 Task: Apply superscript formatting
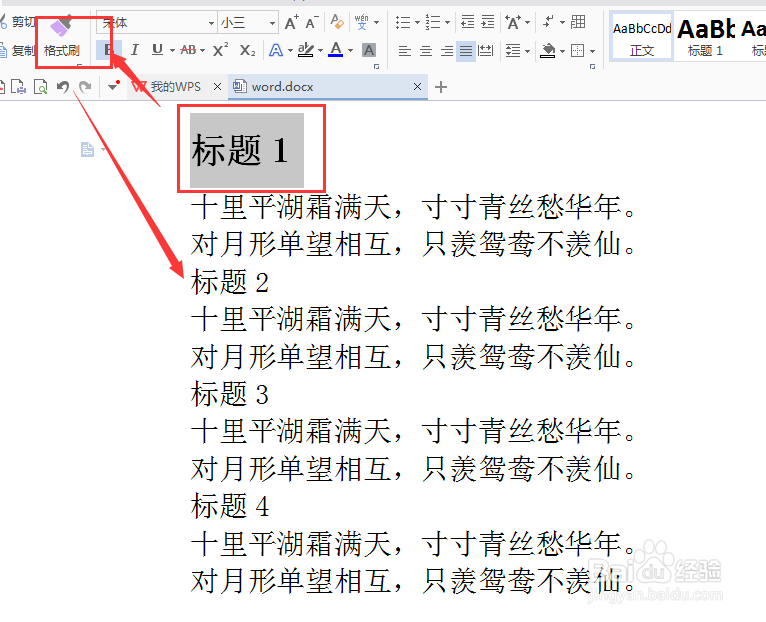[220, 50]
